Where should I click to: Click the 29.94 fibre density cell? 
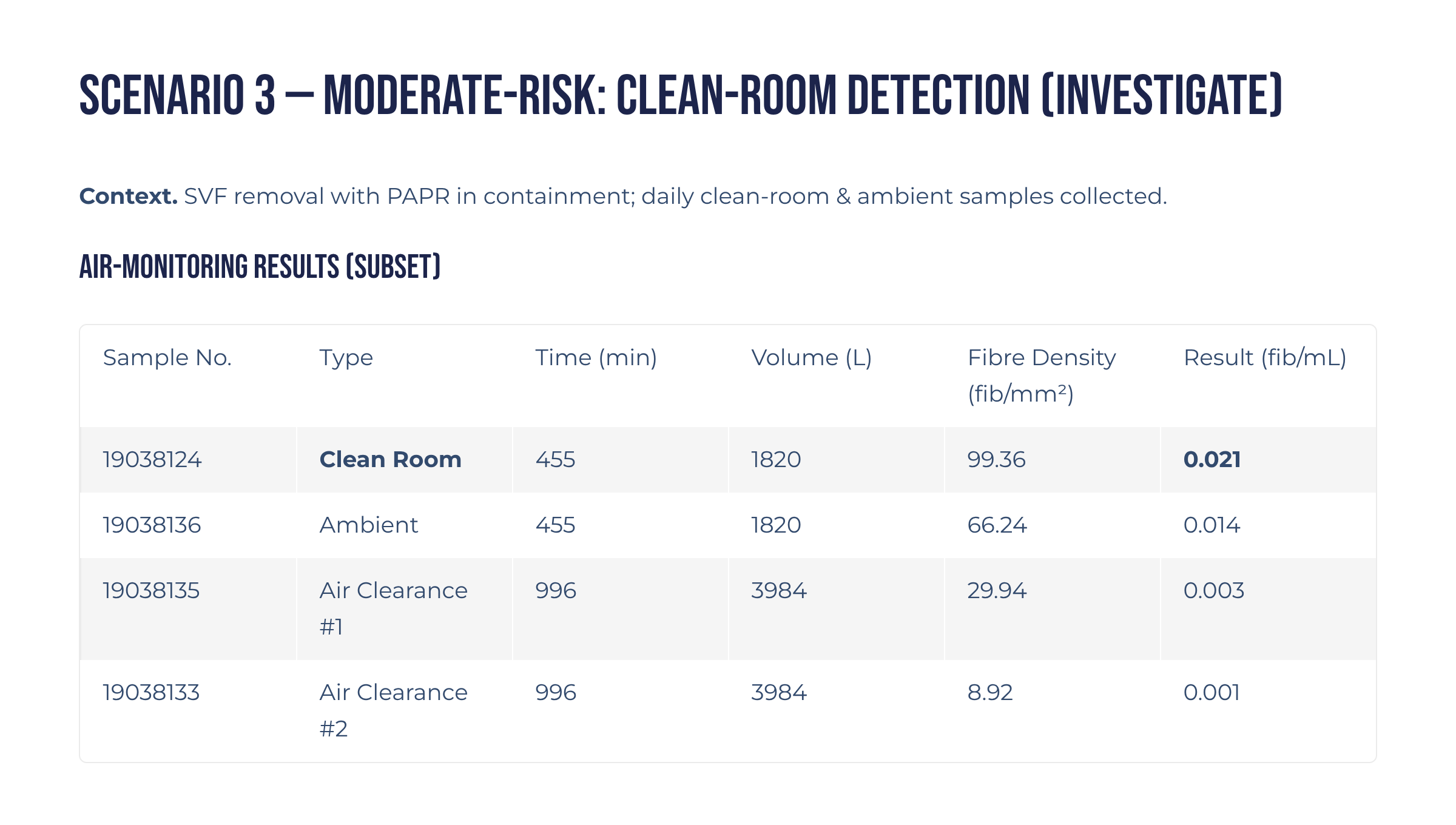coord(997,591)
